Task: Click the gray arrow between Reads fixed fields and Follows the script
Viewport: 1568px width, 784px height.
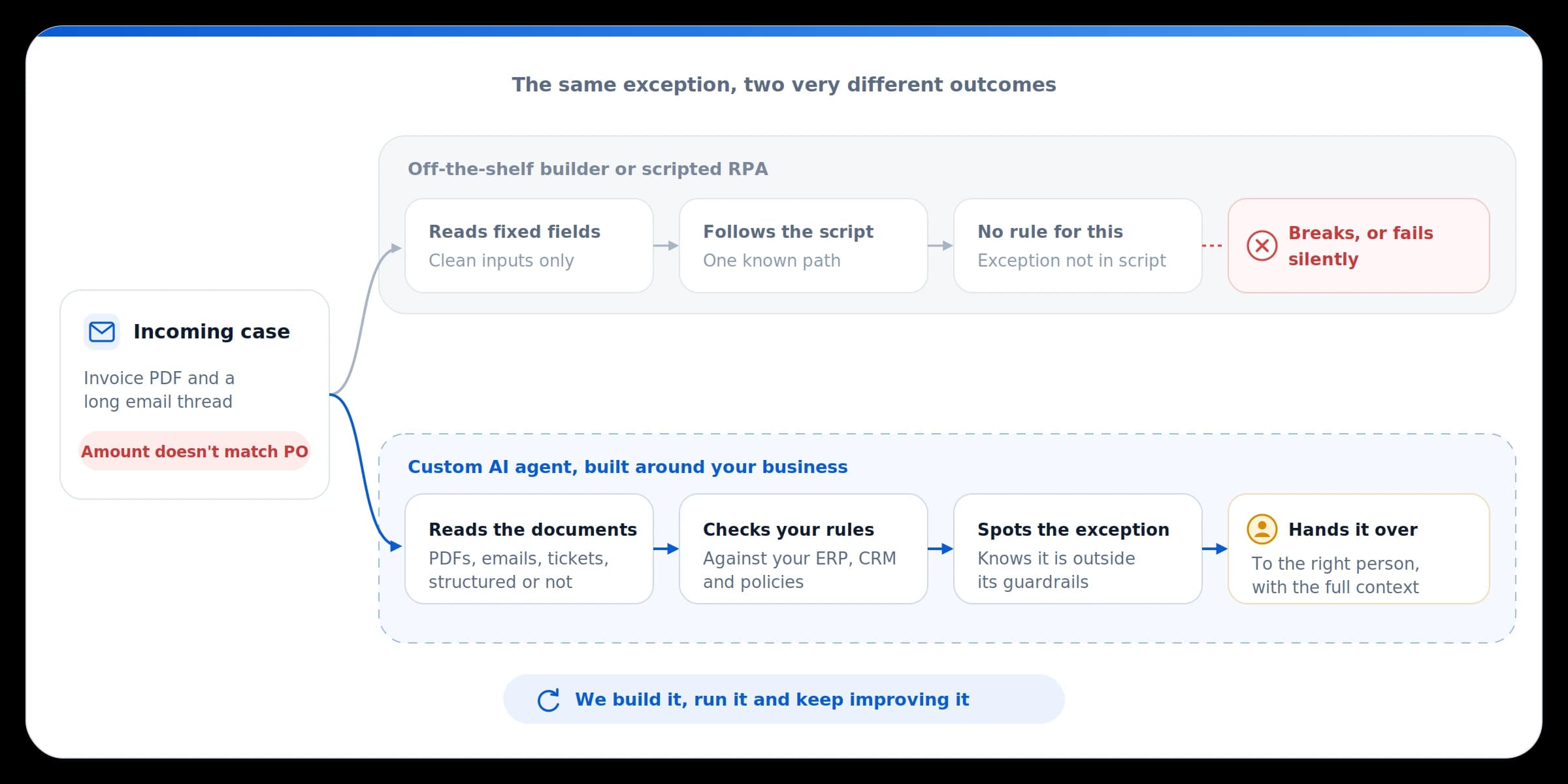Action: tap(666, 246)
